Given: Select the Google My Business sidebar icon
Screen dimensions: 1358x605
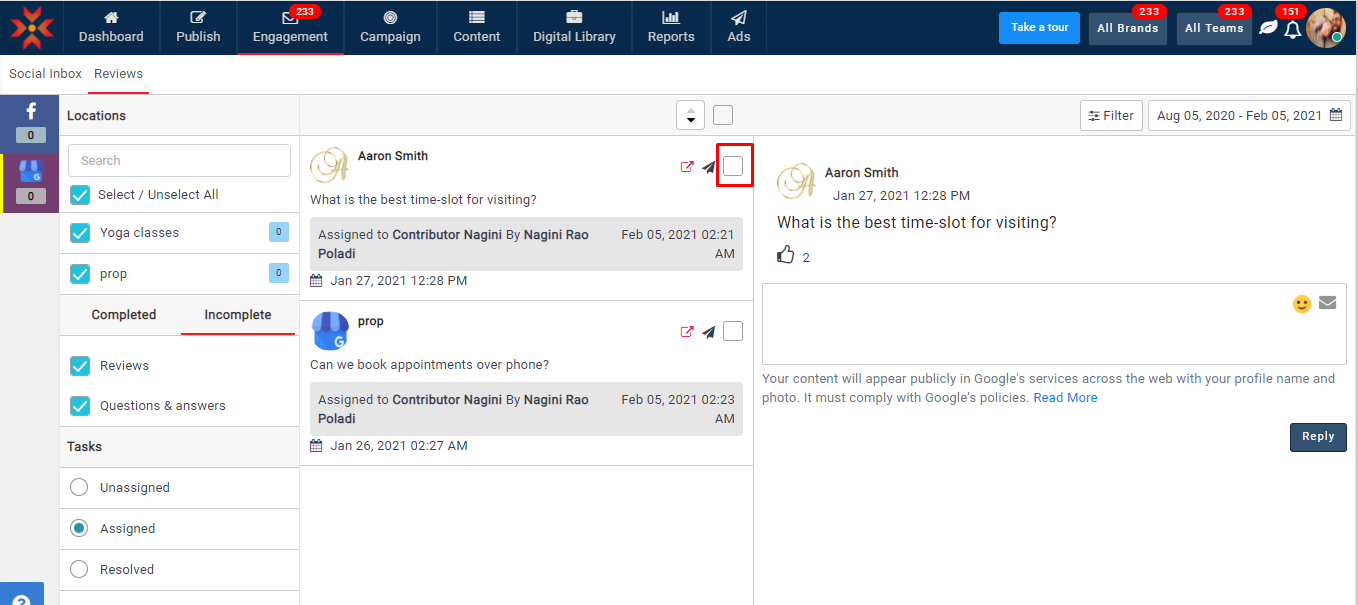Looking at the screenshot, I should pyautogui.click(x=30, y=171).
